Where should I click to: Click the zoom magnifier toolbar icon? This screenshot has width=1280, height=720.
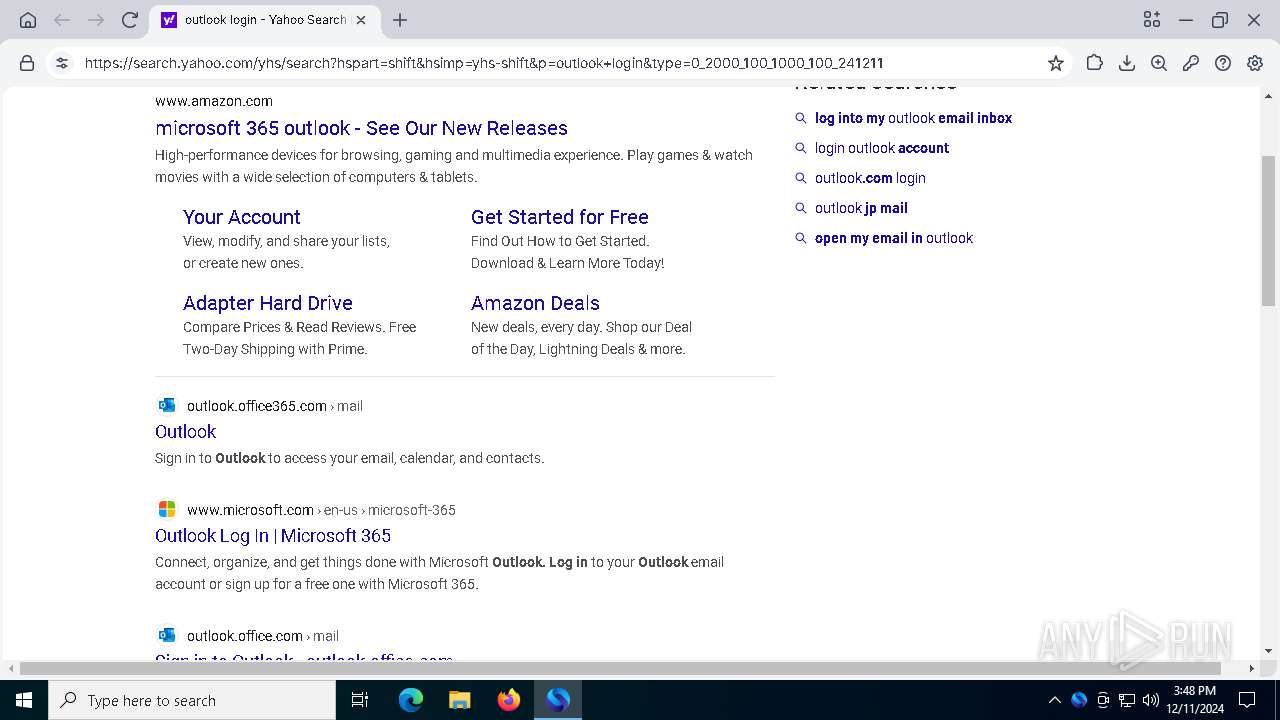[x=1159, y=63]
